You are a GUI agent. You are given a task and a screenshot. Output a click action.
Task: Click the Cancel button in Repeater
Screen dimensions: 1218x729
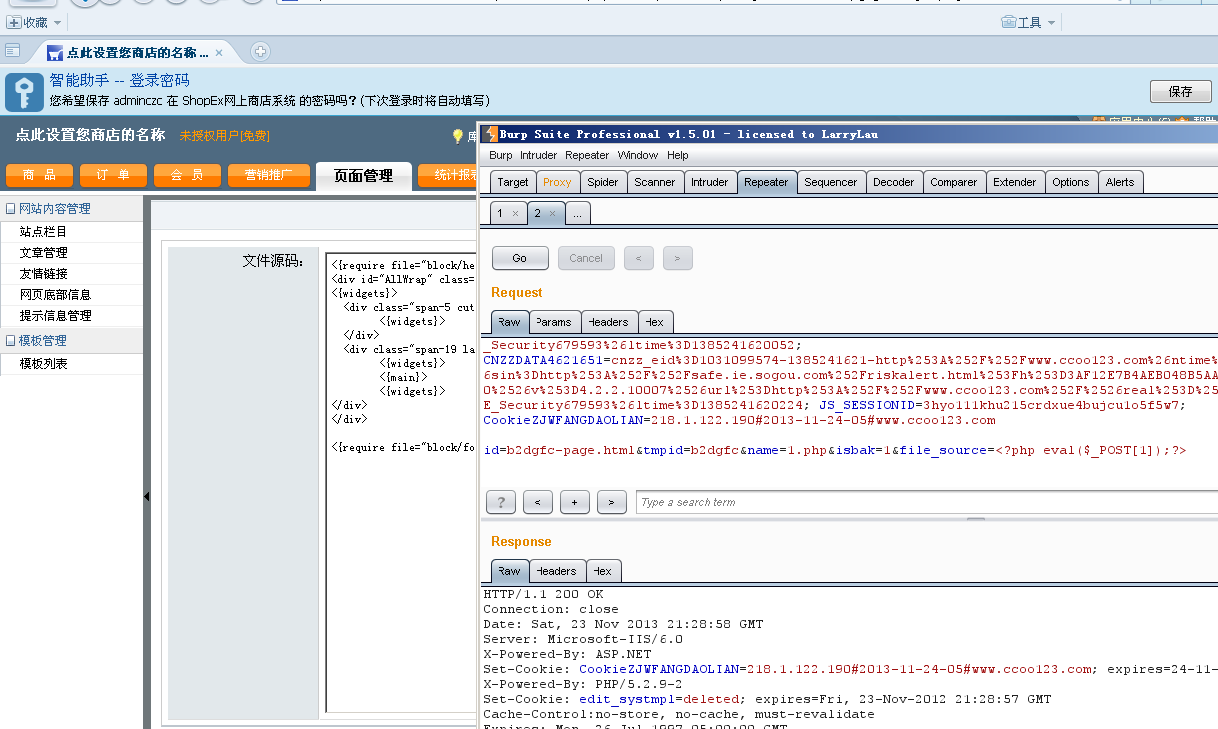(586, 258)
